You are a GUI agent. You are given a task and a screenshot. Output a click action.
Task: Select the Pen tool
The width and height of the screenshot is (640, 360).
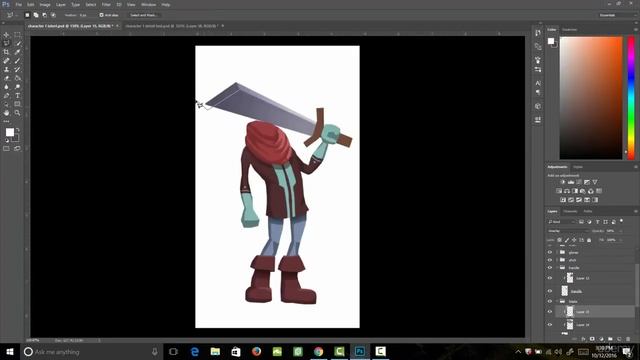tap(6, 96)
